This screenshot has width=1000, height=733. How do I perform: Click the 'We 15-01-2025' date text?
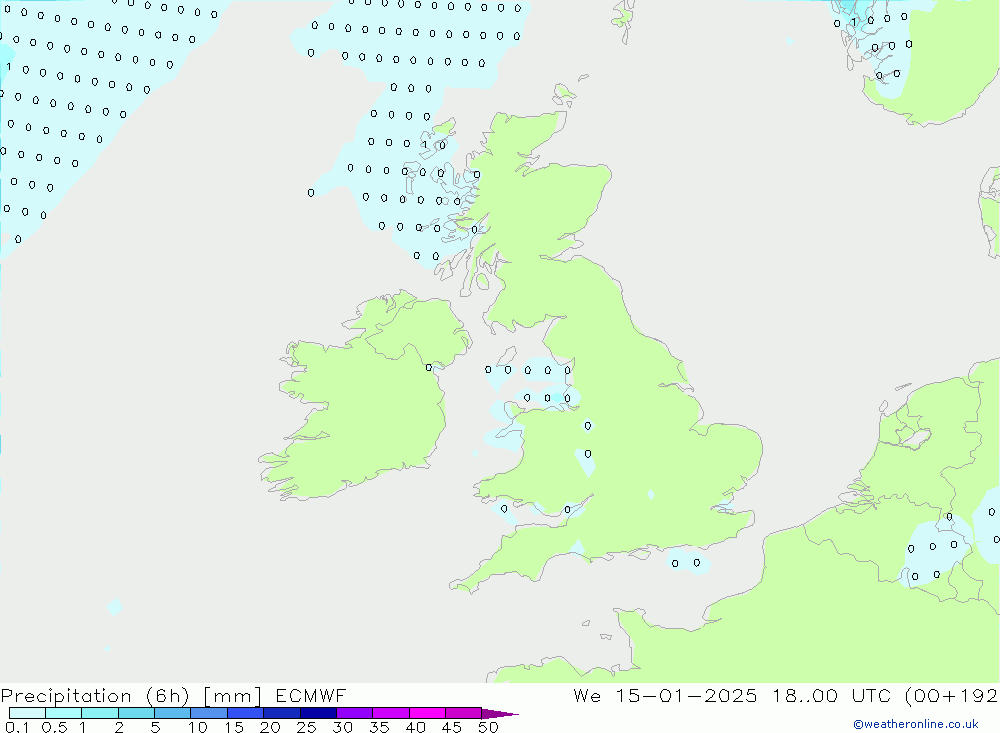click(665, 695)
